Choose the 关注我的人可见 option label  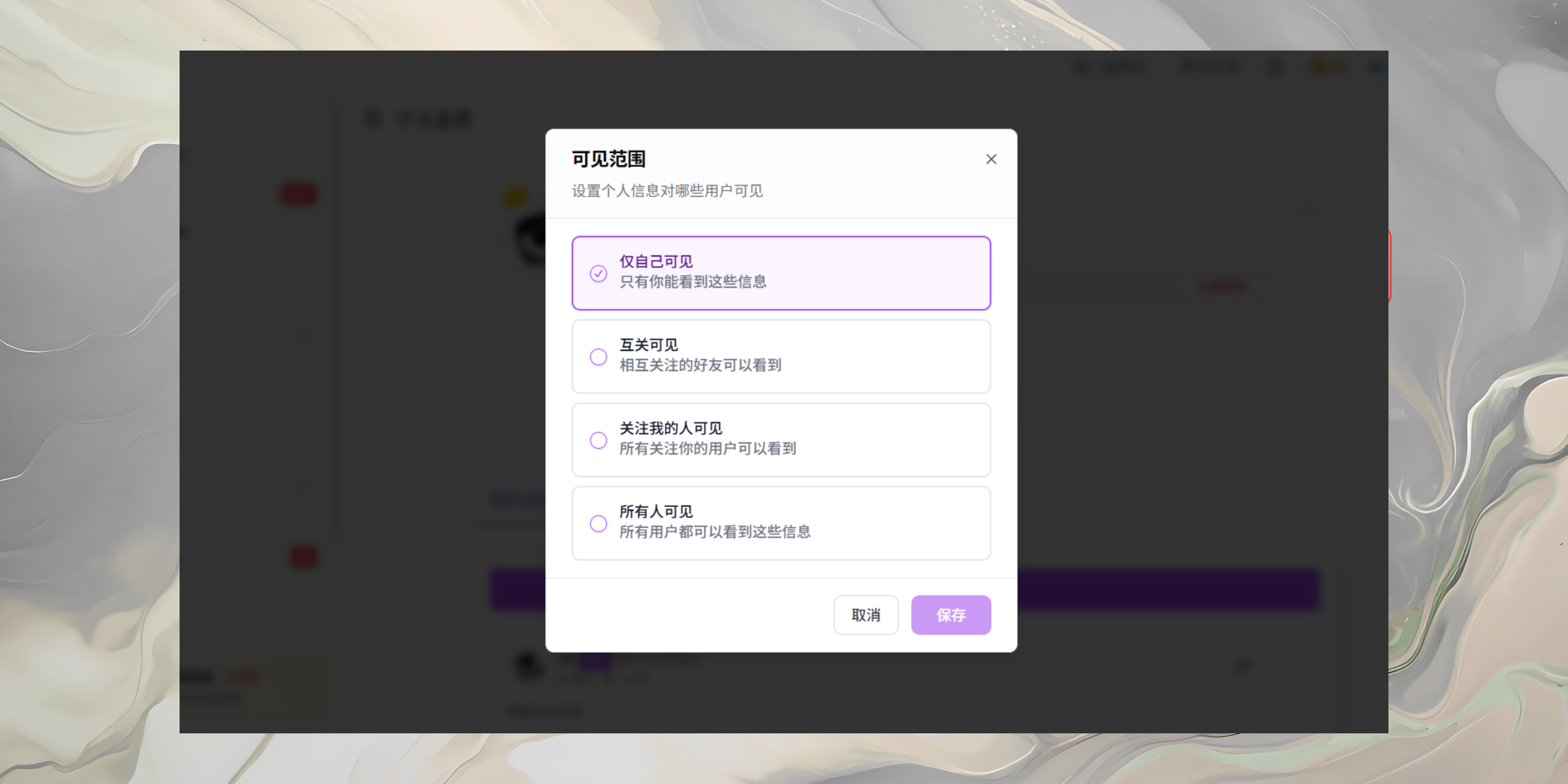coord(671,429)
